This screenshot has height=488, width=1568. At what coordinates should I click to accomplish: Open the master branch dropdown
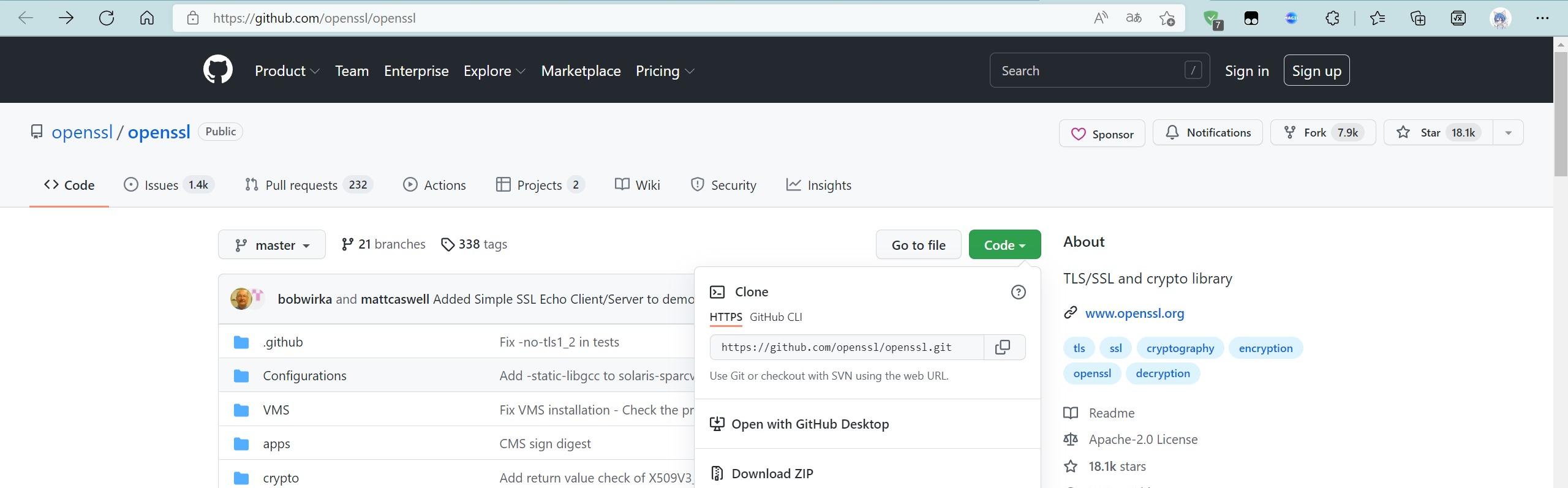[272, 245]
